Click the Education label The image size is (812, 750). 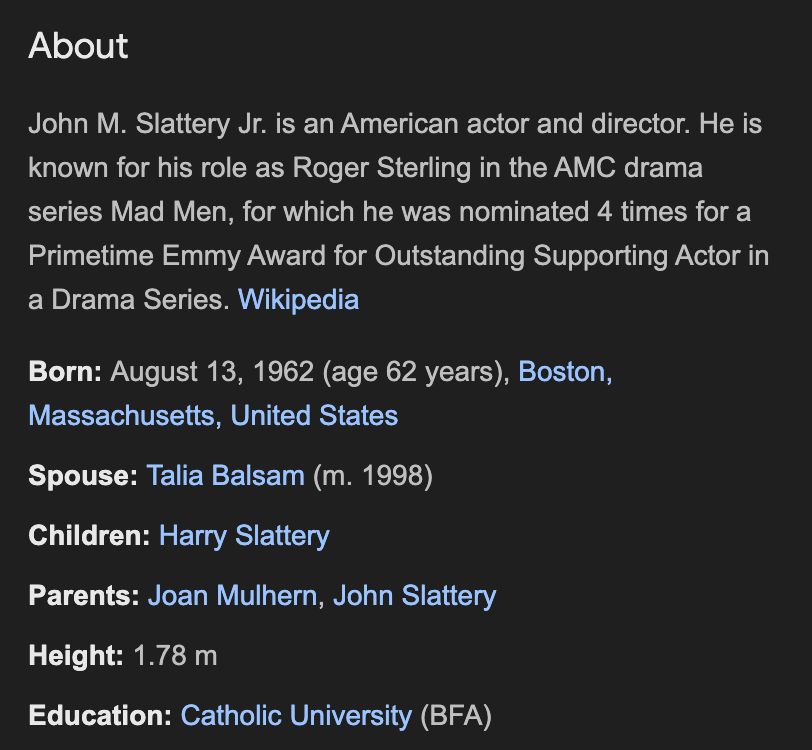coord(100,716)
